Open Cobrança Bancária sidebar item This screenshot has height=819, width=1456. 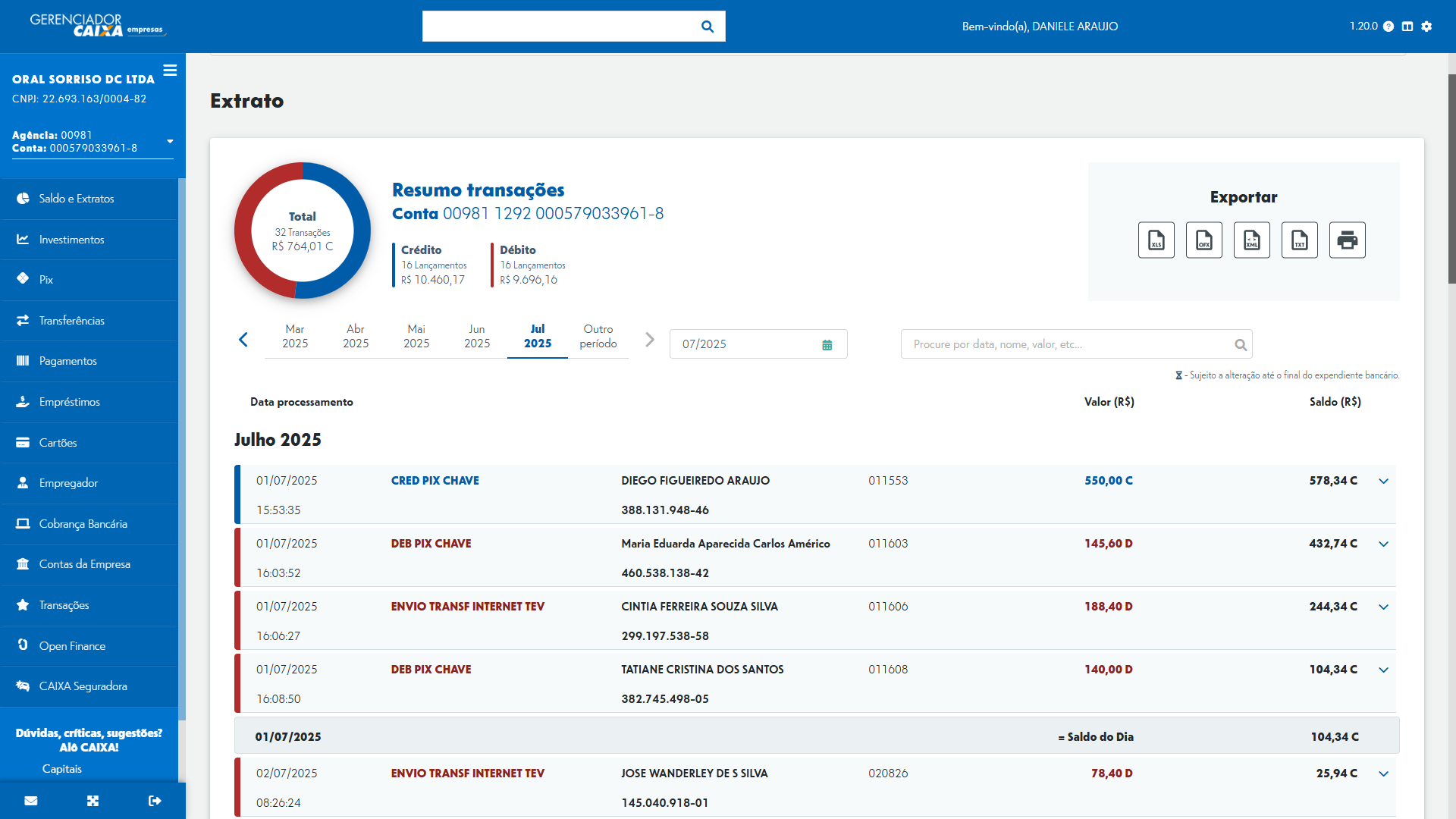coord(83,524)
